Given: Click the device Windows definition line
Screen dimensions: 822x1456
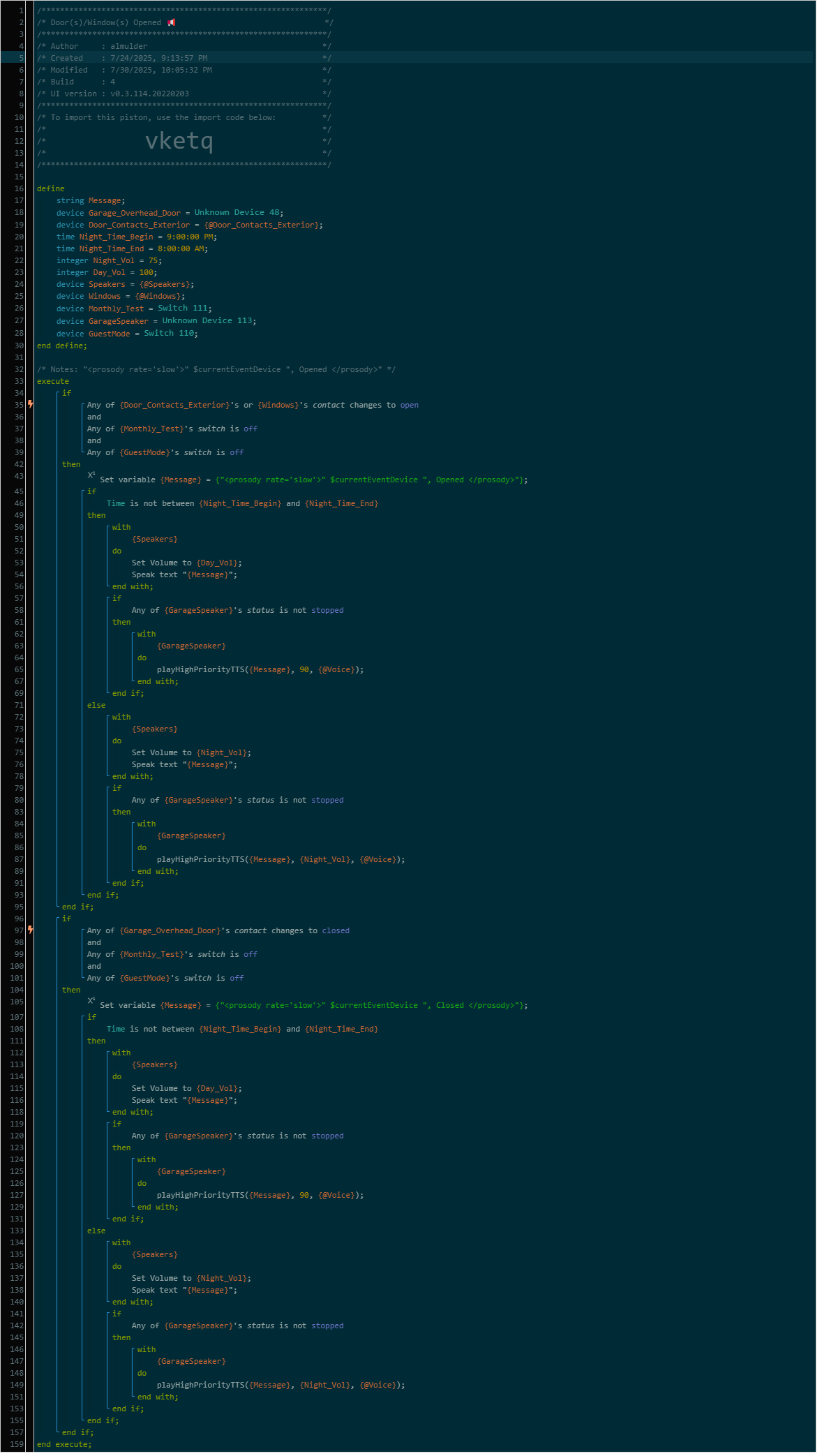Looking at the screenshot, I should click(121, 296).
